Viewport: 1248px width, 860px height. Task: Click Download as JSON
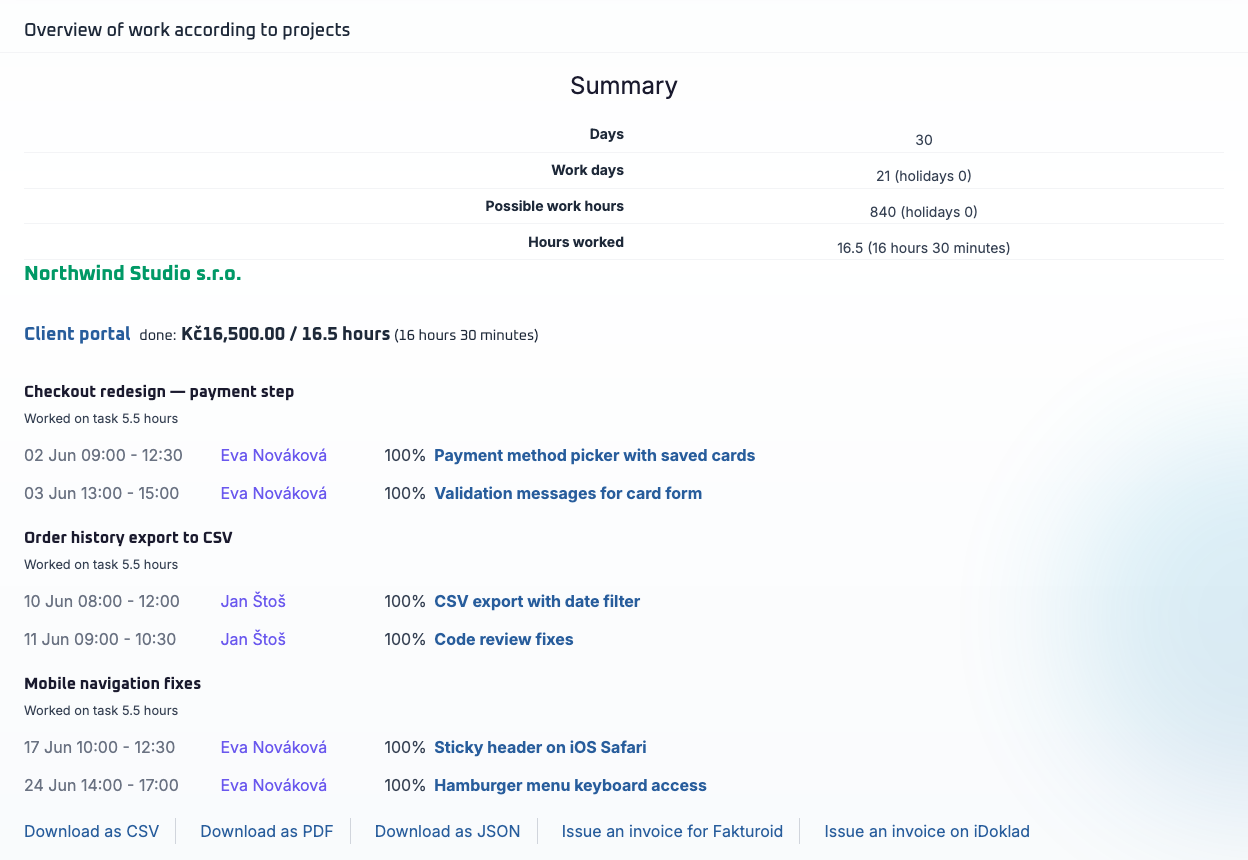click(448, 831)
